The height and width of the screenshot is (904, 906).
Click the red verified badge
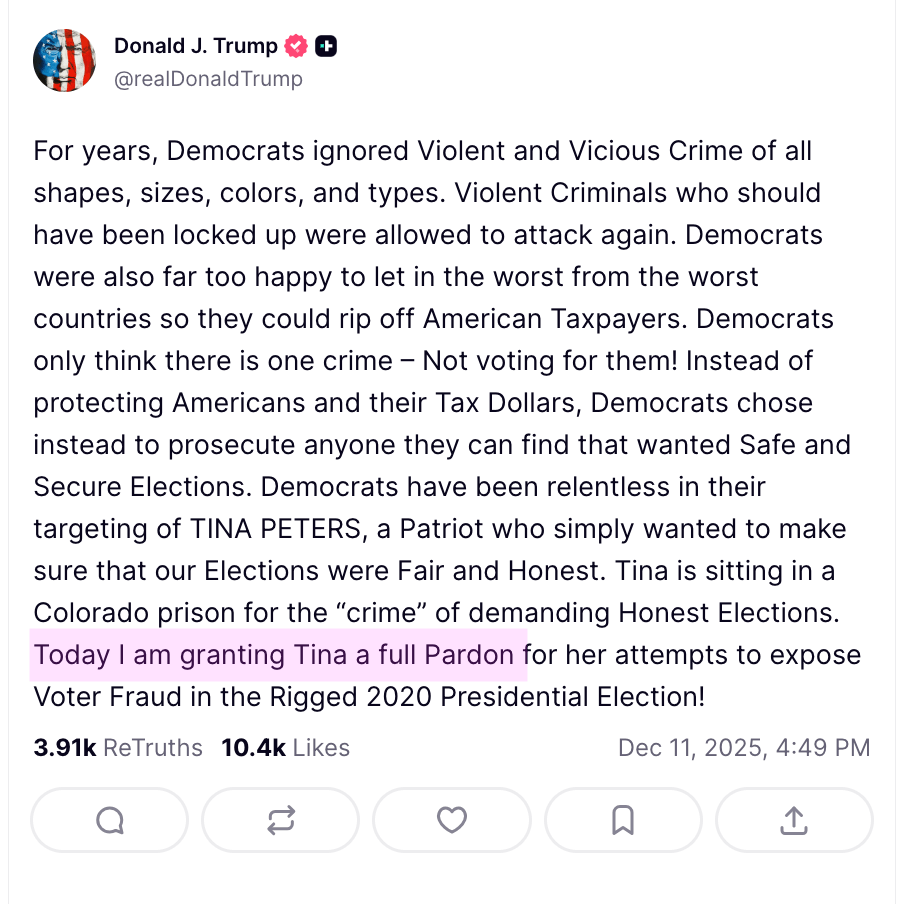(296, 46)
